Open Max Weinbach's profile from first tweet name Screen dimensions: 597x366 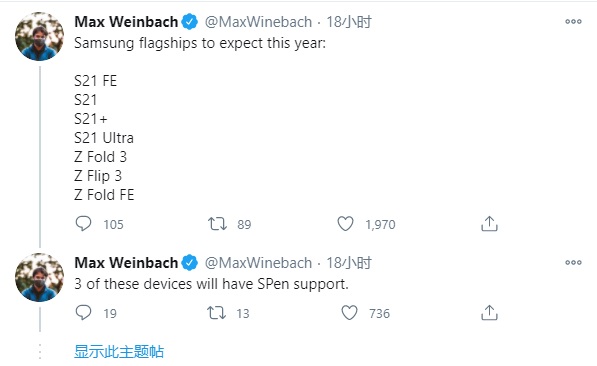[126, 22]
